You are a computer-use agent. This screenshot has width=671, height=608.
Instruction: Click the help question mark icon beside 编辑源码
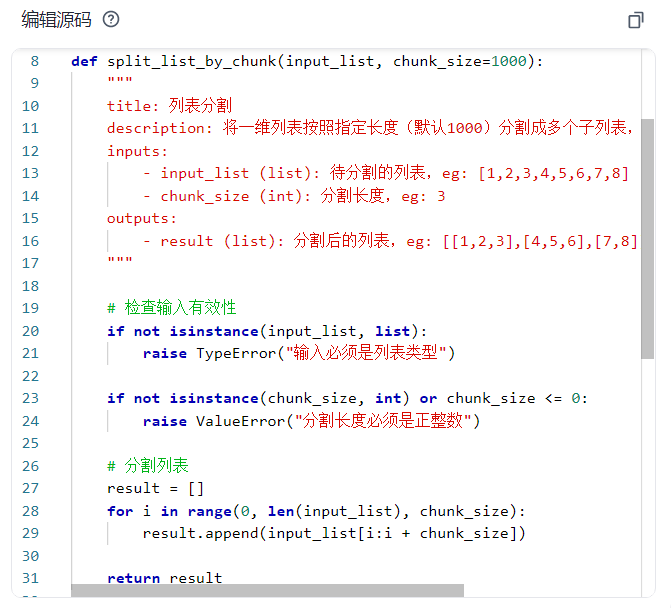click(x=111, y=20)
